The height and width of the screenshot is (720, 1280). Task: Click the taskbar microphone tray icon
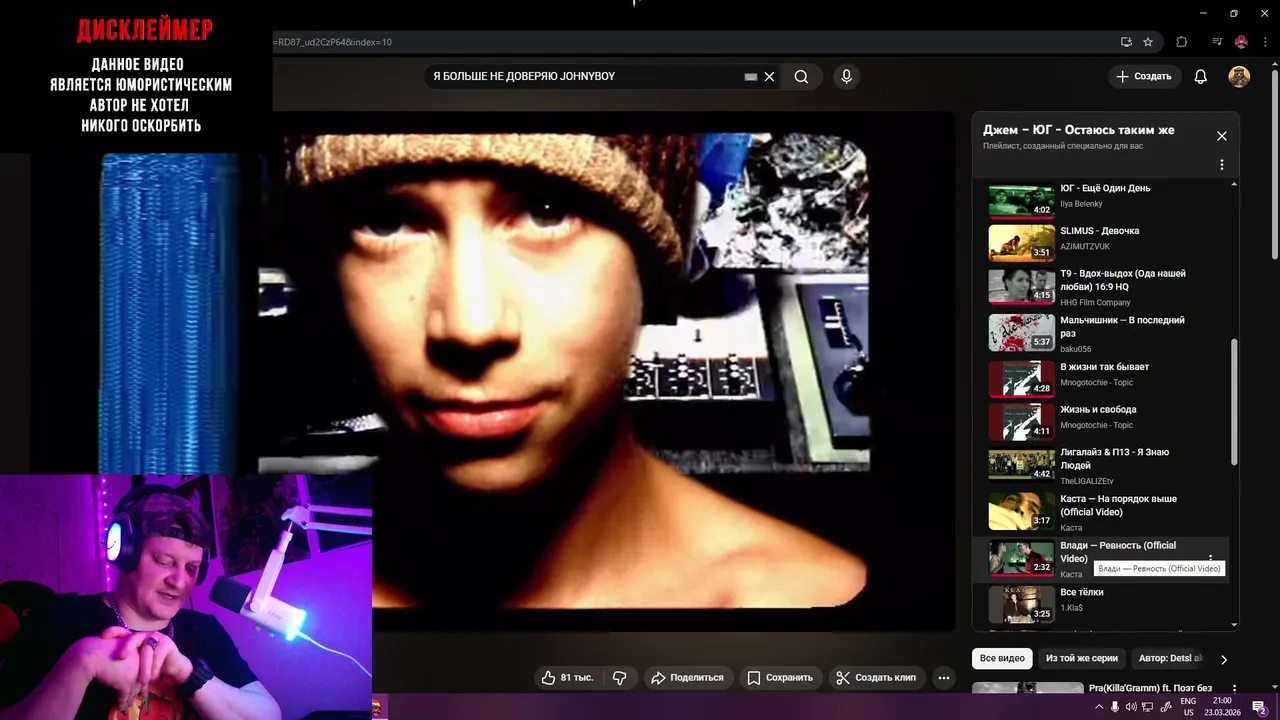(1115, 707)
